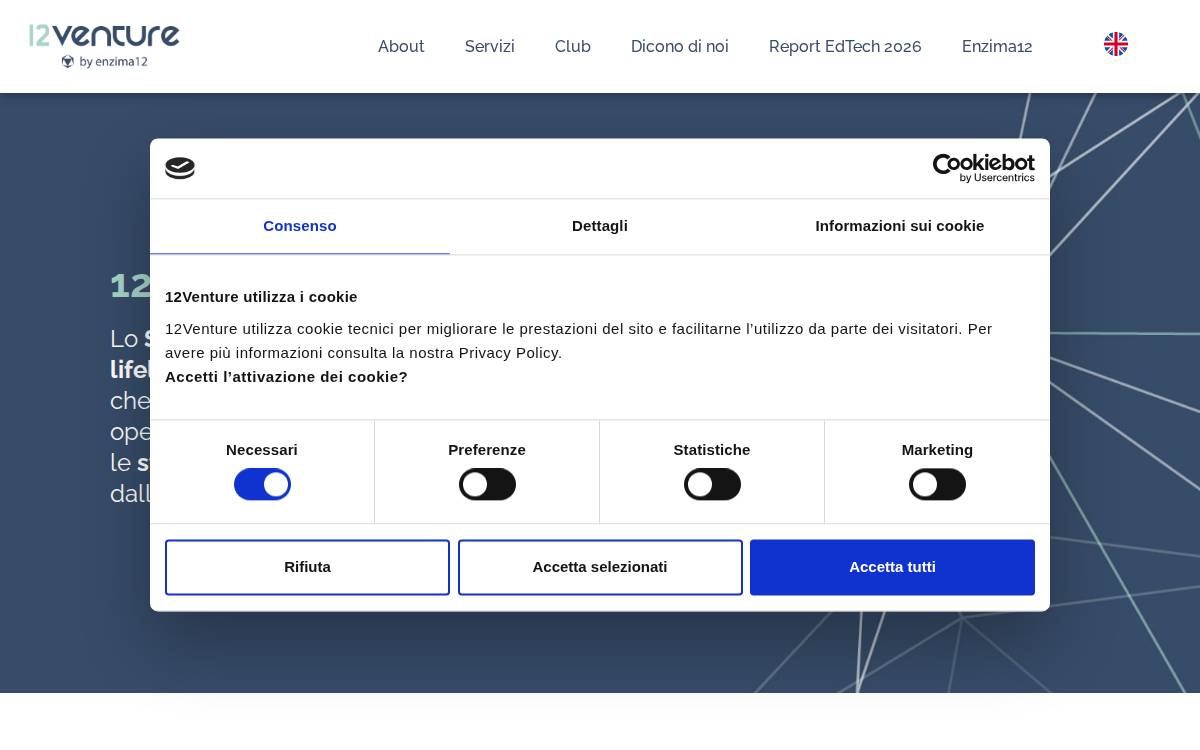Open the Servizi menu item
Viewport: 1200px width, 750px height.
click(490, 46)
